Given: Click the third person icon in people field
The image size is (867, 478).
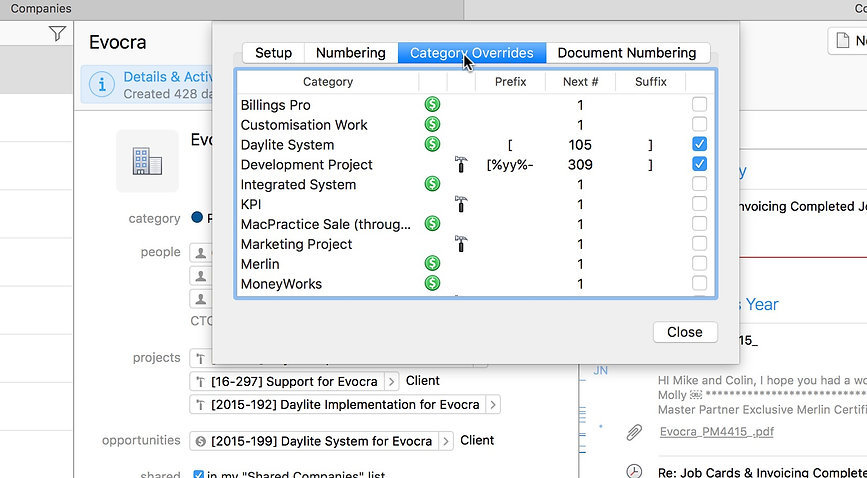Looking at the screenshot, I should (201, 299).
